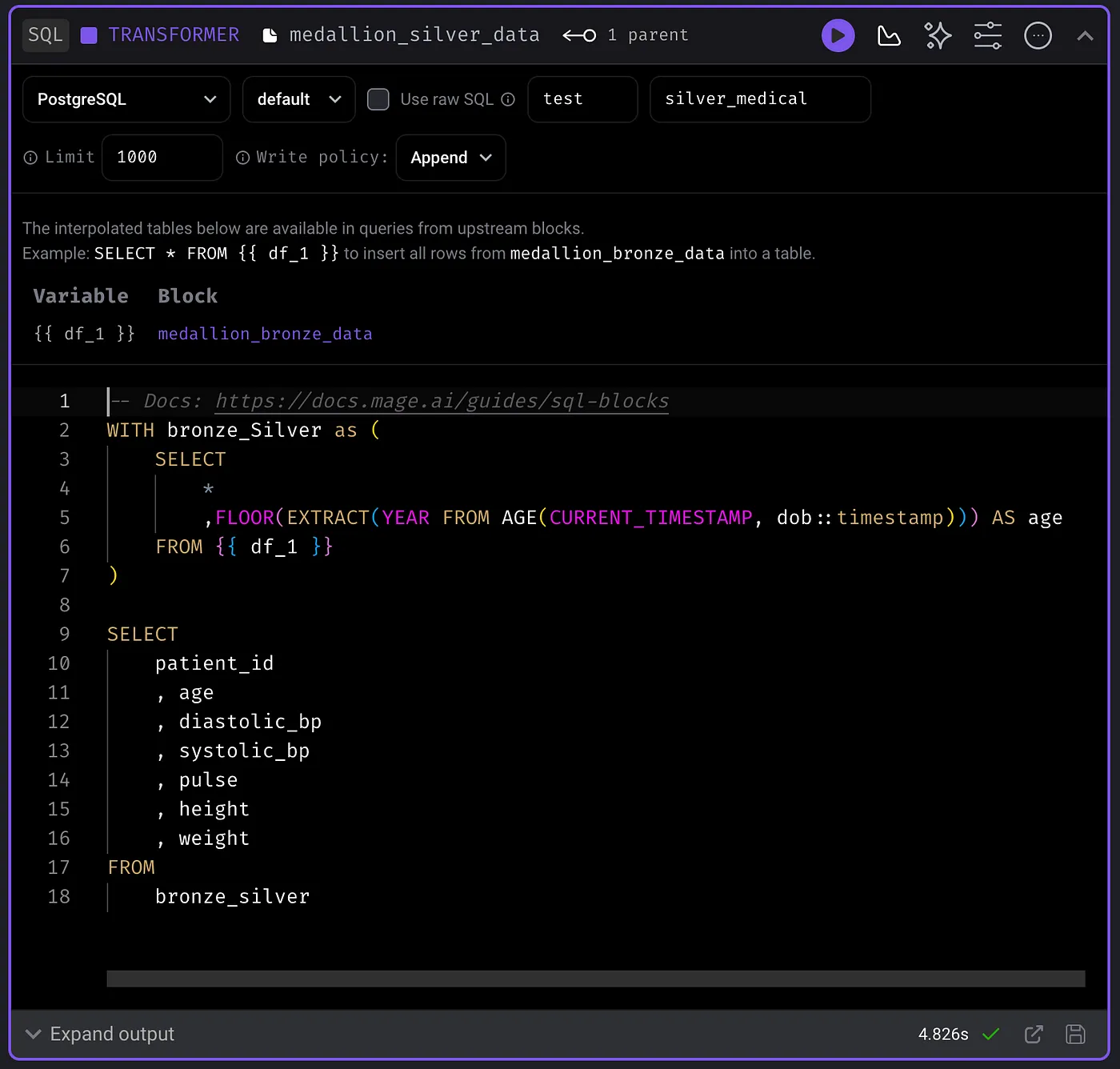Image resolution: width=1120 pixels, height=1069 pixels.
Task: Click the Expand output label
Action: pos(112,1034)
